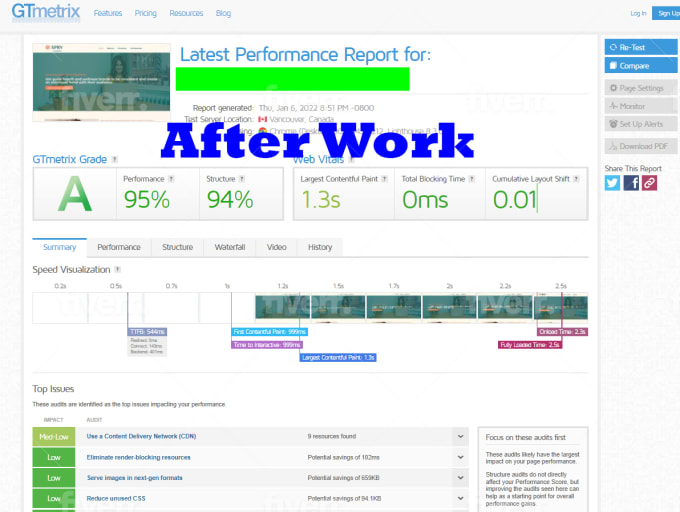Click the Canada flag icon
This screenshot has height=512, width=680.
pyautogui.click(x=262, y=119)
